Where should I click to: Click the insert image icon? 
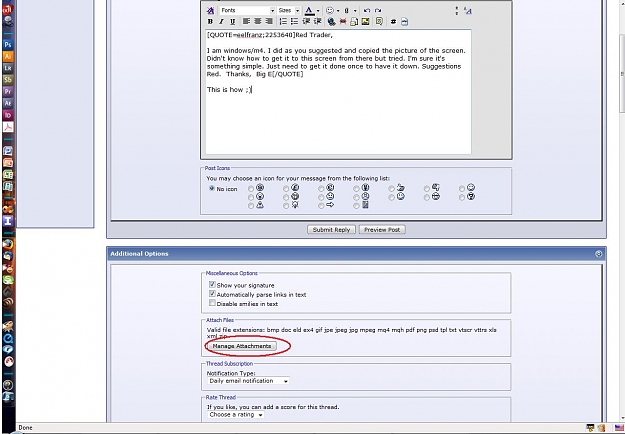coord(365,22)
